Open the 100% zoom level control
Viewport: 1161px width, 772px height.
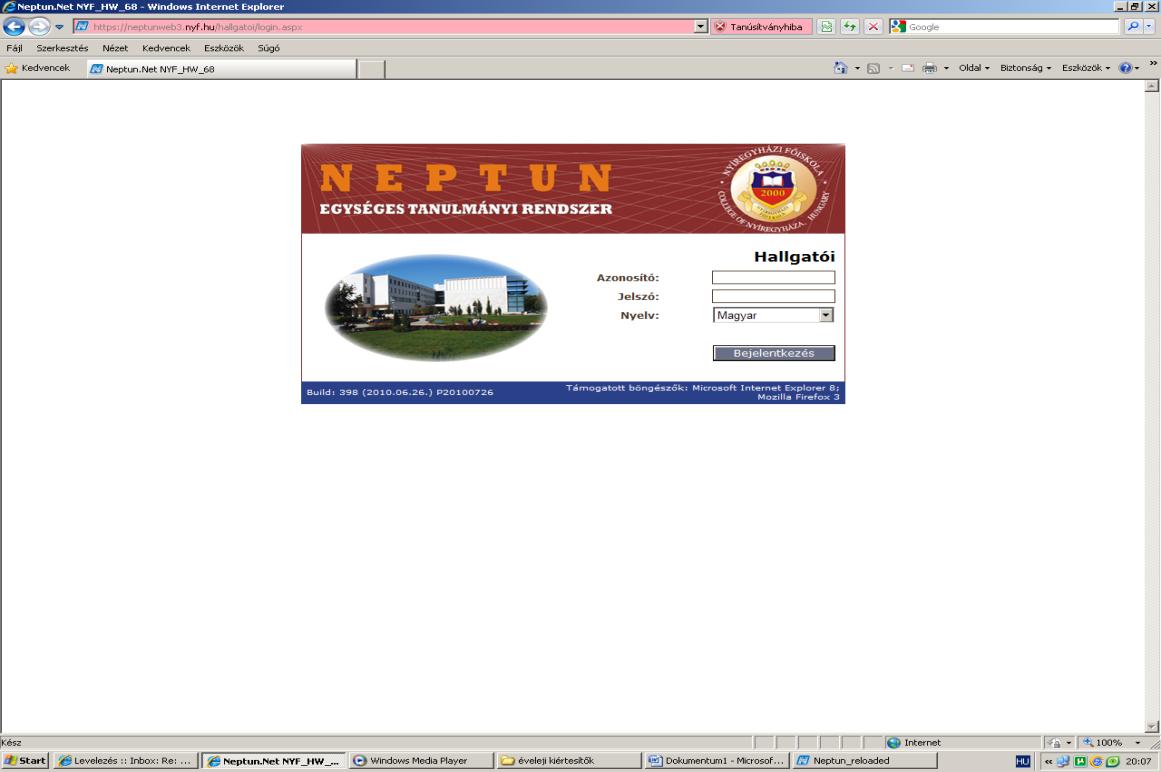pos(1109,742)
